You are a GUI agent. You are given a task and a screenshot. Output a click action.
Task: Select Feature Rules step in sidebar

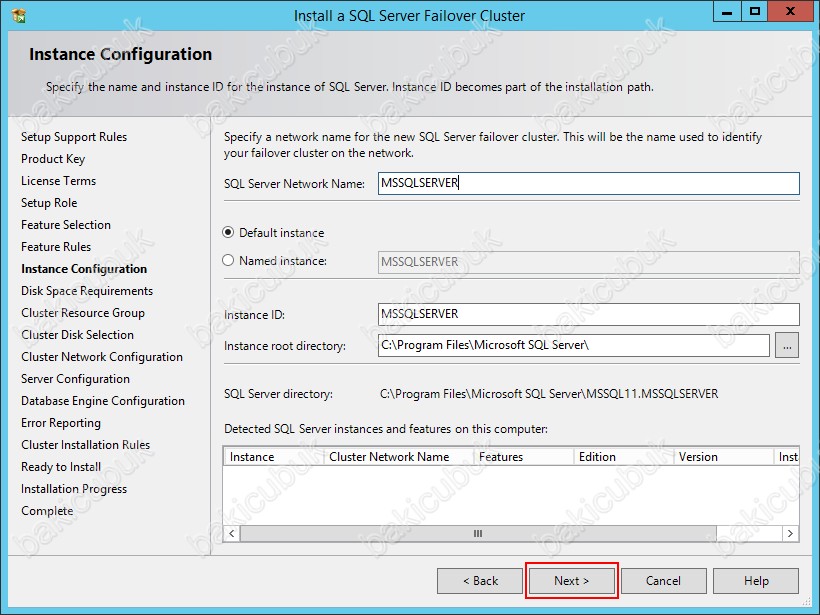click(56, 247)
